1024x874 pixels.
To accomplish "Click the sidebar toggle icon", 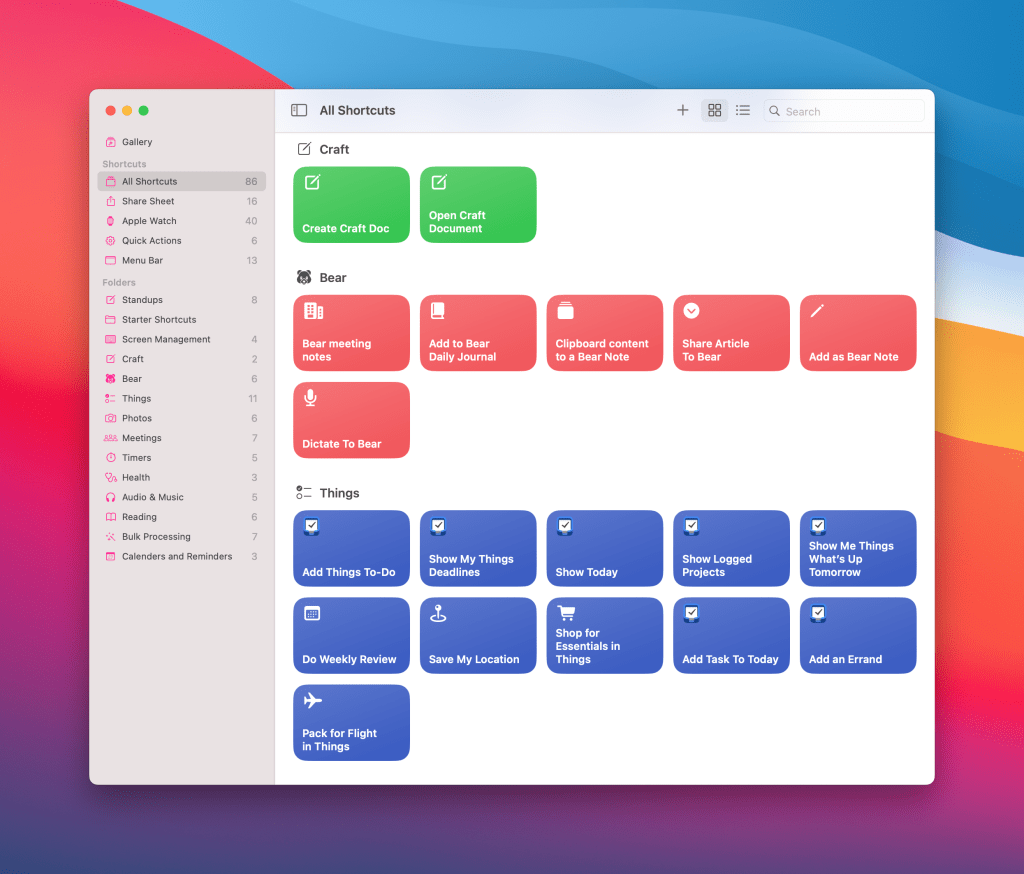I will (299, 111).
